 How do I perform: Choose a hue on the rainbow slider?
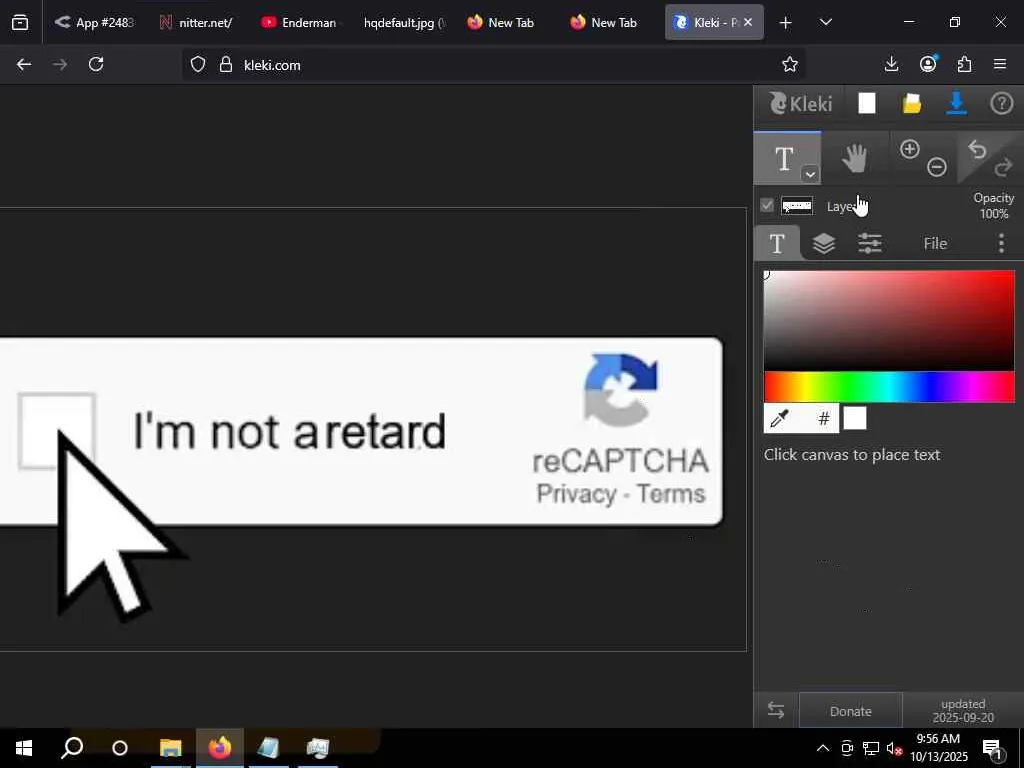(889, 387)
